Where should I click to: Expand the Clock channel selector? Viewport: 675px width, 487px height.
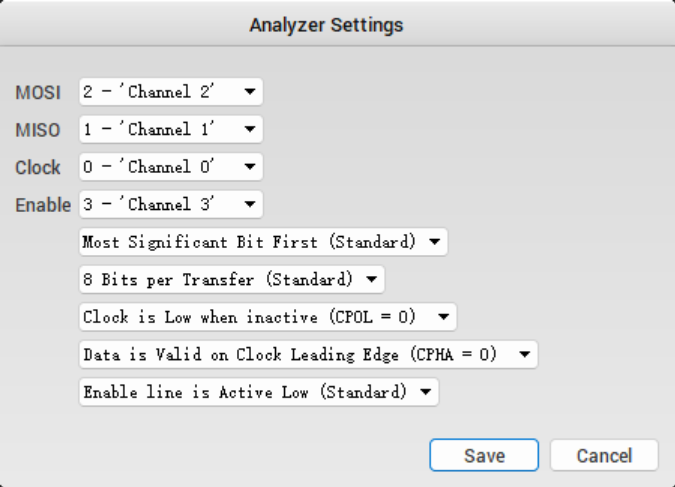point(170,167)
